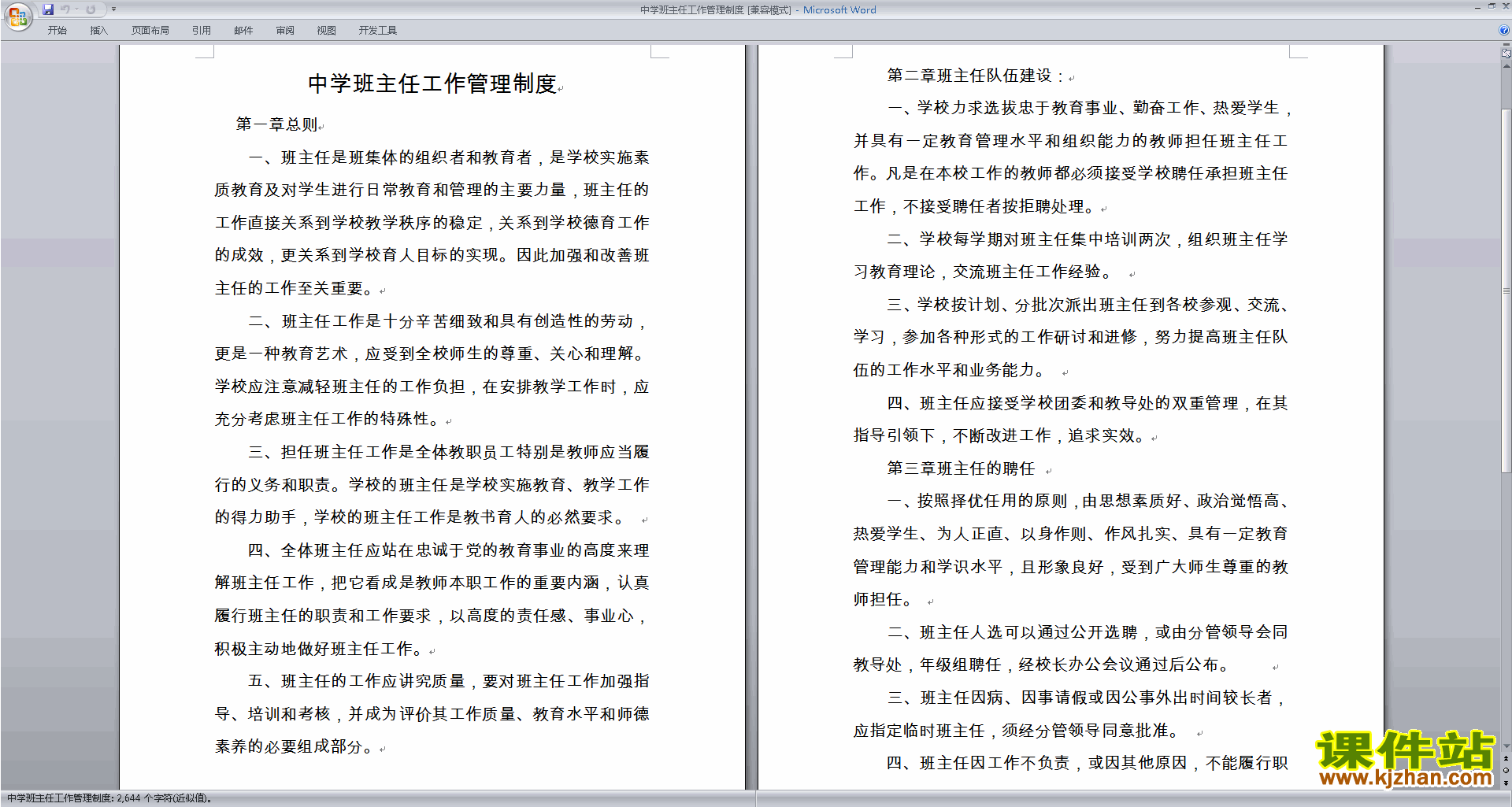Click the title 中学班主任工作管理制度
The height and width of the screenshot is (807, 1512).
point(432,83)
